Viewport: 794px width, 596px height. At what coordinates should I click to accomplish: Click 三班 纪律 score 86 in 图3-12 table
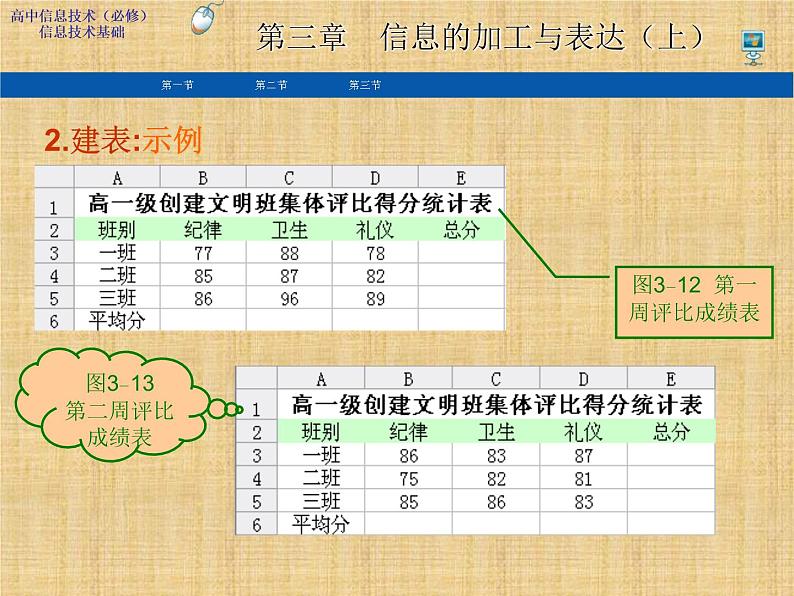(203, 298)
